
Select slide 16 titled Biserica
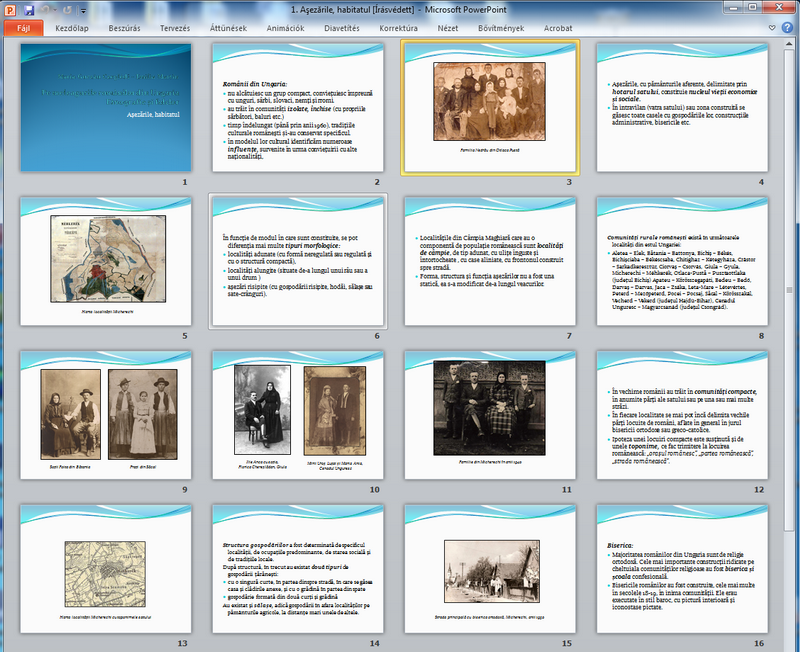pos(681,568)
